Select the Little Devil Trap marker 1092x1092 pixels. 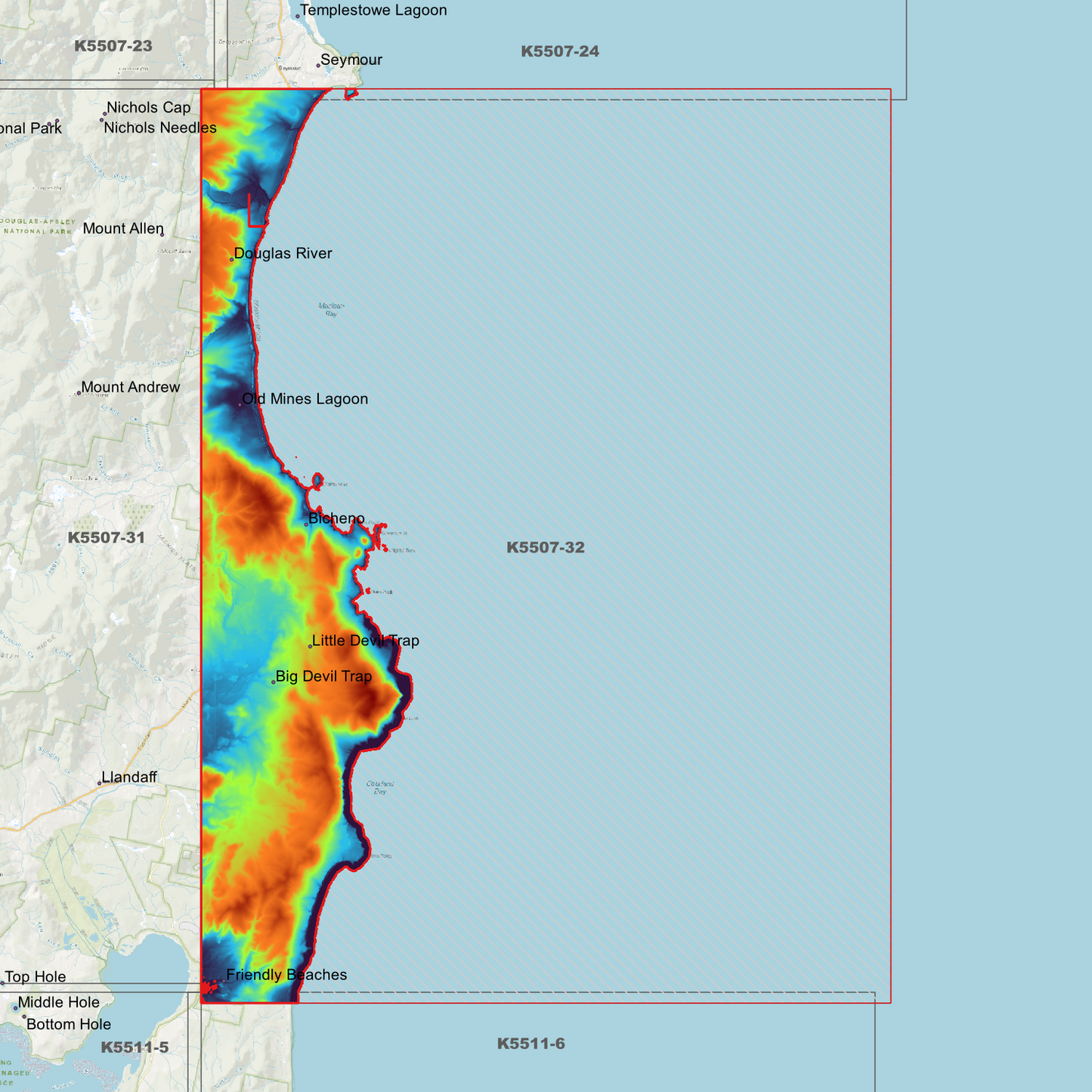tap(310, 647)
